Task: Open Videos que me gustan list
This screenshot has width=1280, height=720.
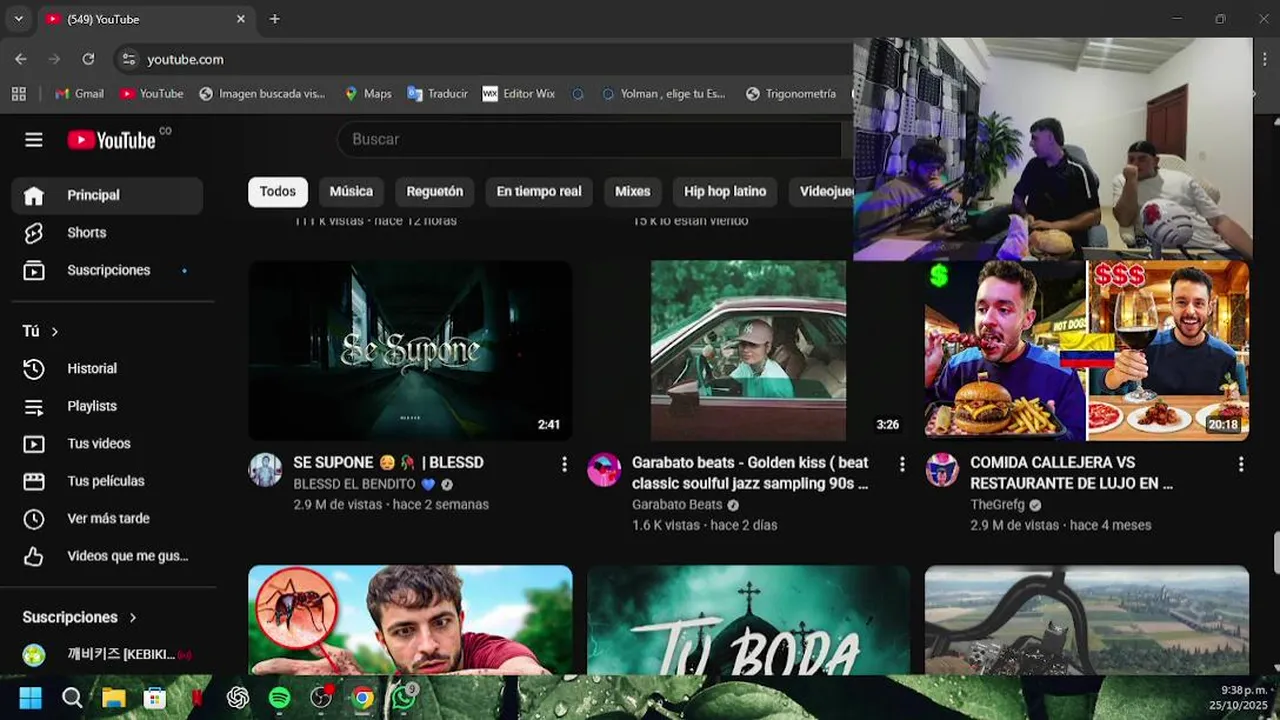Action: point(107,556)
